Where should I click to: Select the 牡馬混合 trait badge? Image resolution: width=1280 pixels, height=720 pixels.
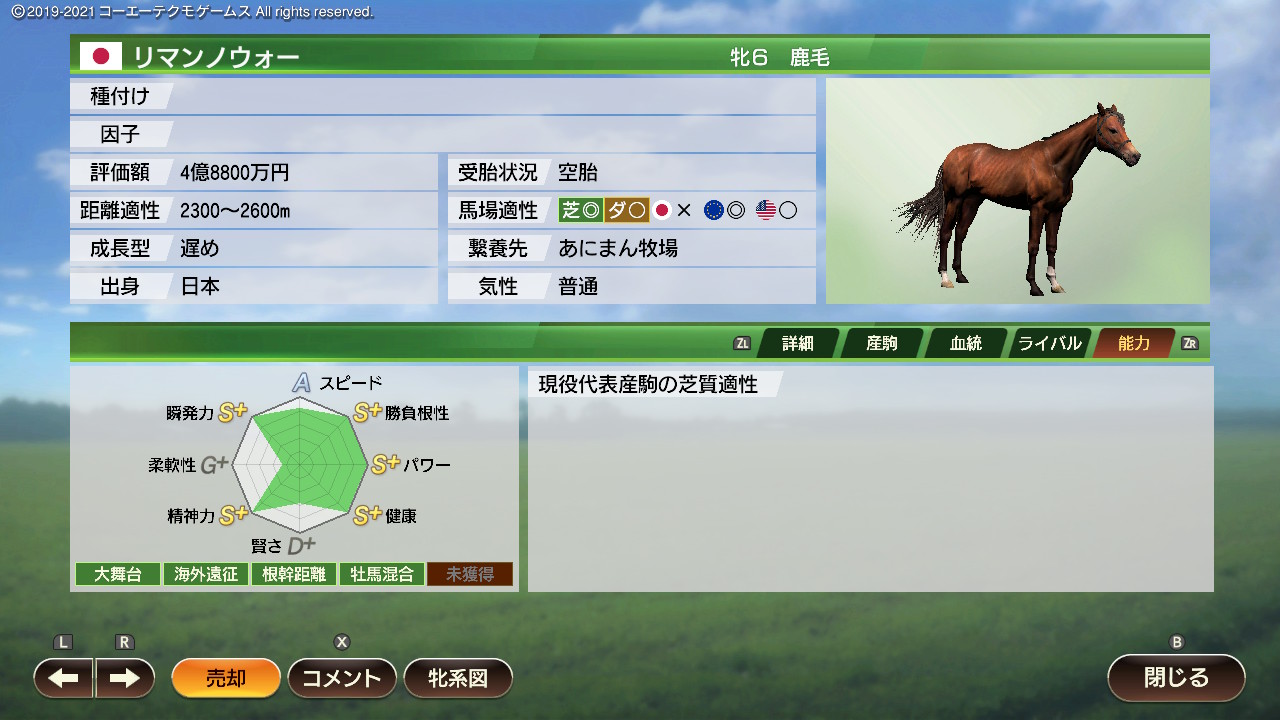pos(382,574)
